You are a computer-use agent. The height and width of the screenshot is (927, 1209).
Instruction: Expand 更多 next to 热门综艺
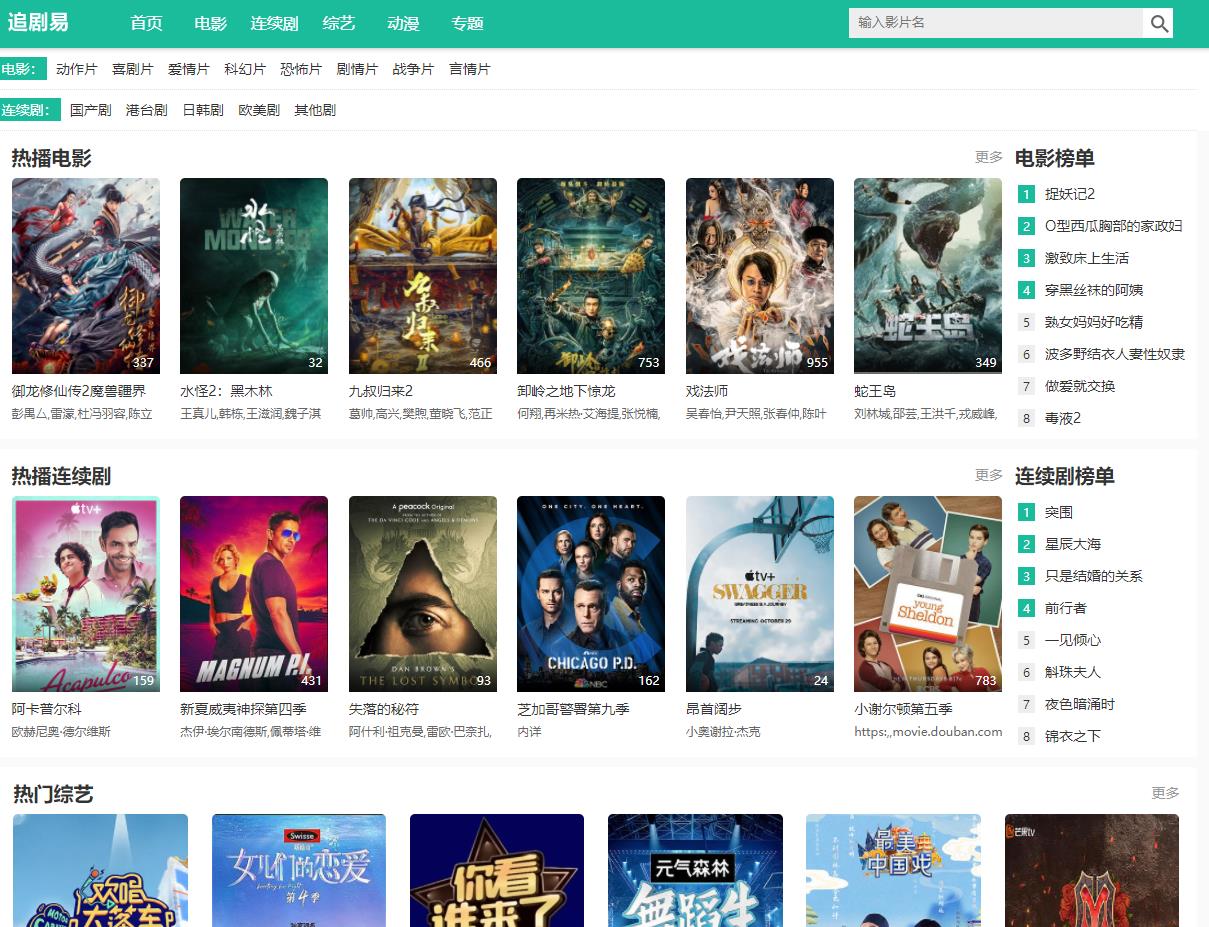point(1165,793)
